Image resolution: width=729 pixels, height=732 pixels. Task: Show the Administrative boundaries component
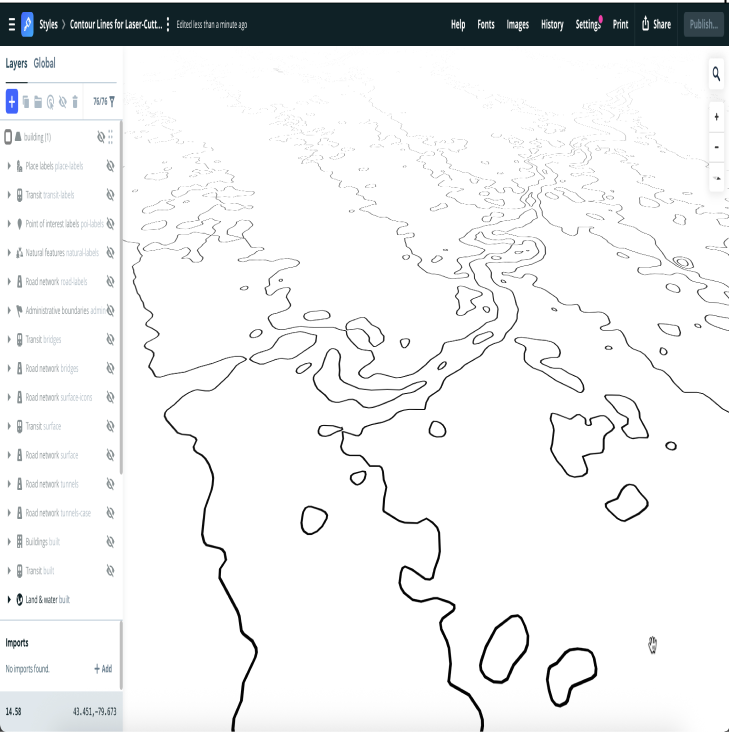click(111, 310)
